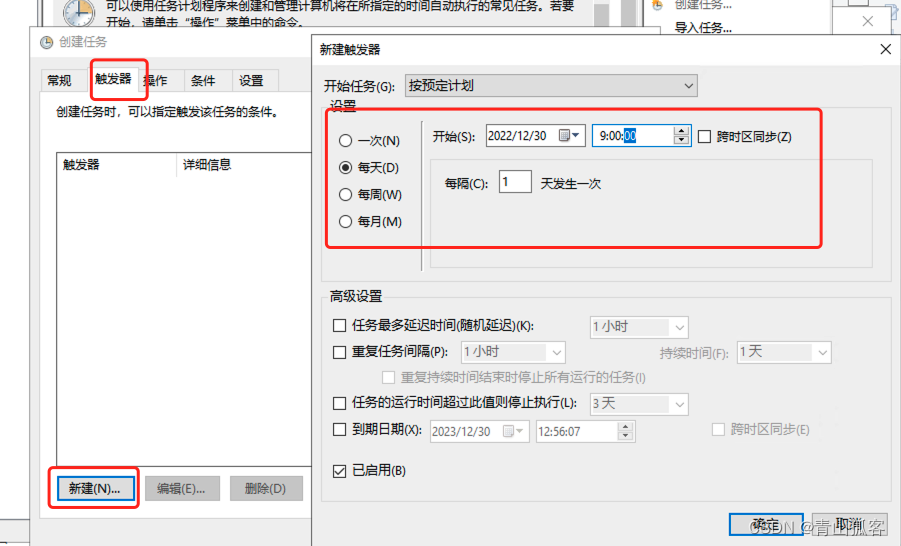901x546 pixels.
Task: Select the 每月(M) radio option
Action: pos(345,221)
